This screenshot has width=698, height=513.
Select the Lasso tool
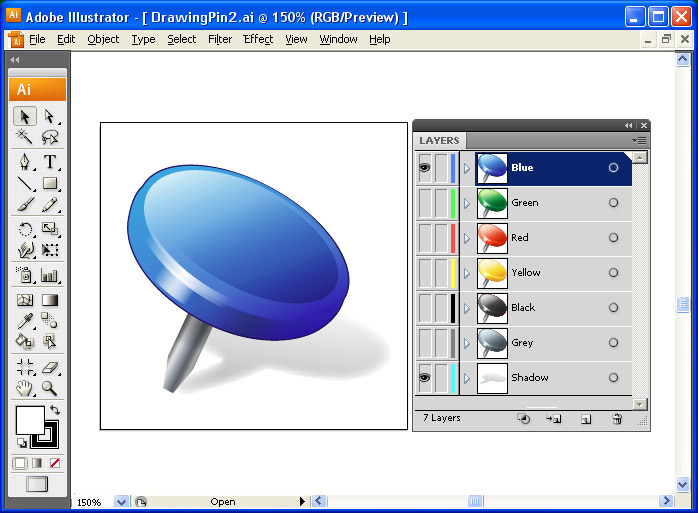[x=49, y=137]
